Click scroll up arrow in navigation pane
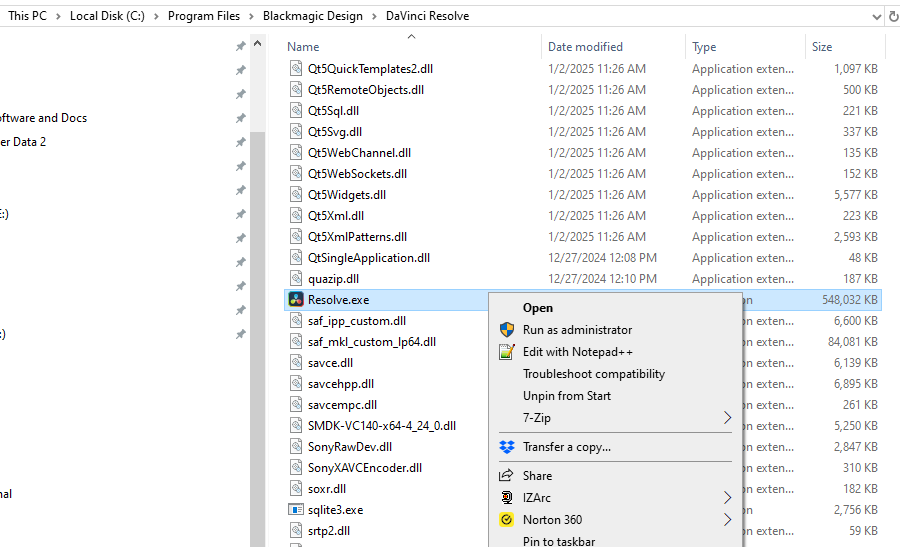 coord(258,44)
